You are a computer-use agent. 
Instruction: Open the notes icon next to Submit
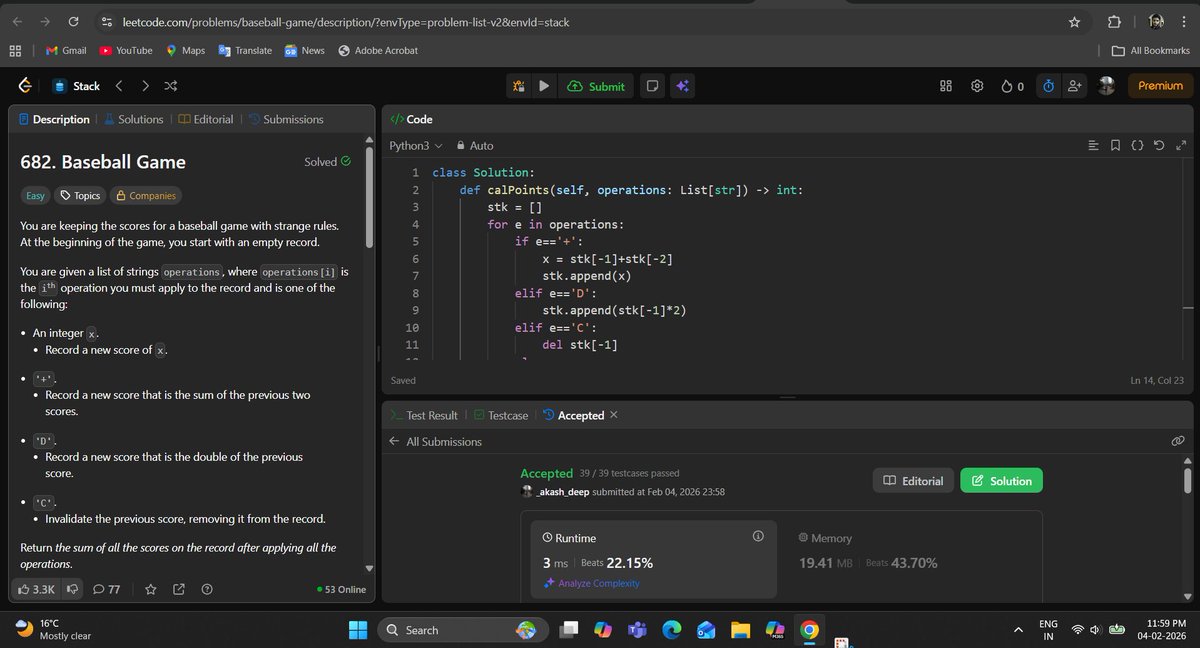[652, 86]
